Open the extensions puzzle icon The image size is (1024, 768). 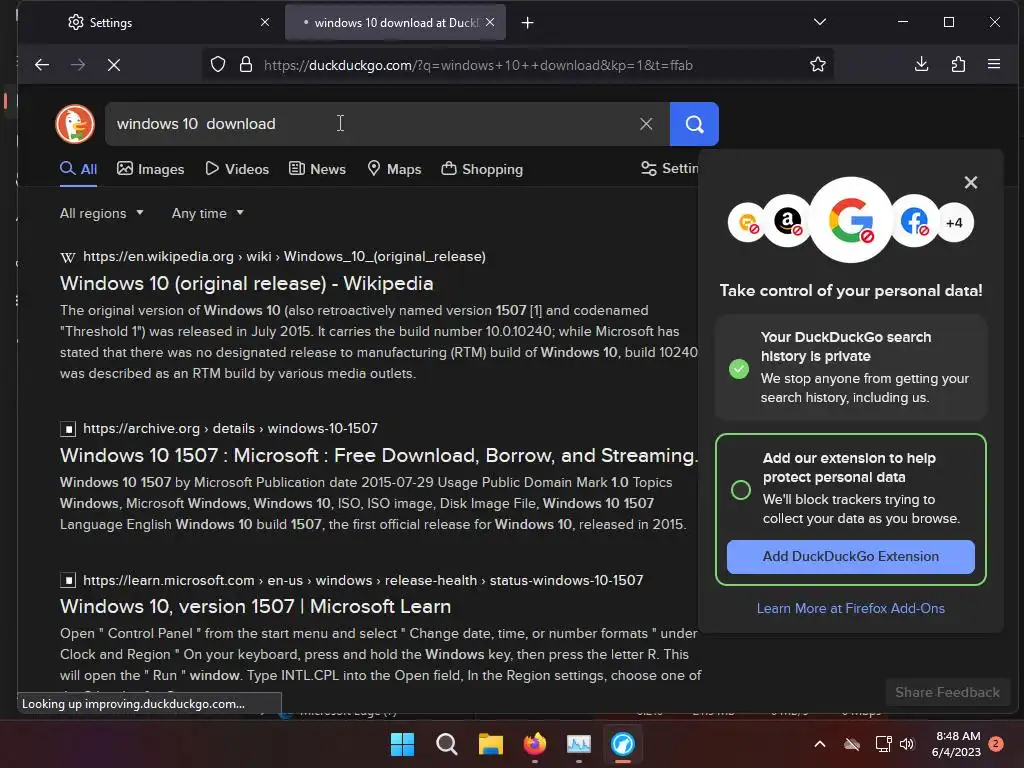[958, 65]
